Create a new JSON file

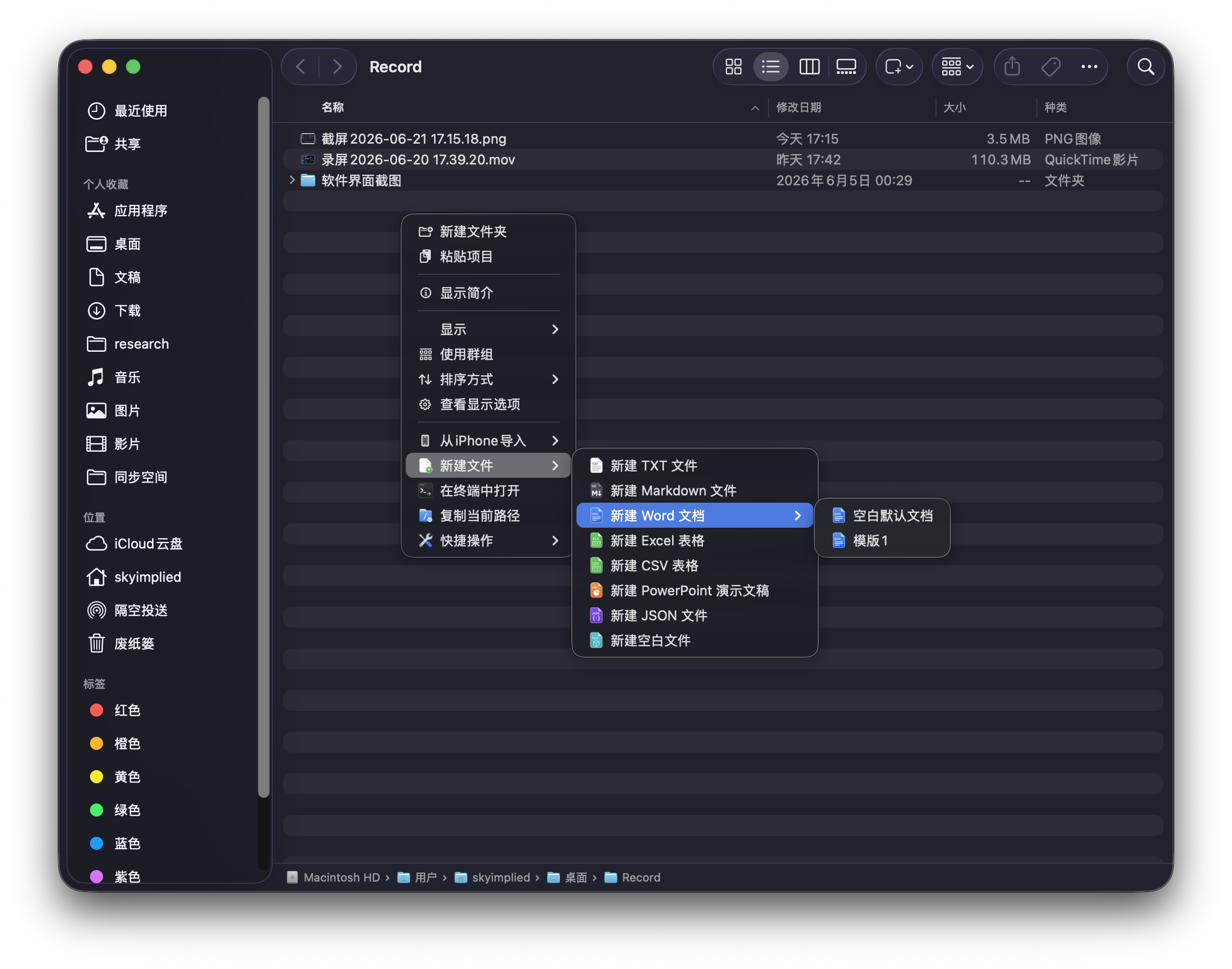click(694, 615)
